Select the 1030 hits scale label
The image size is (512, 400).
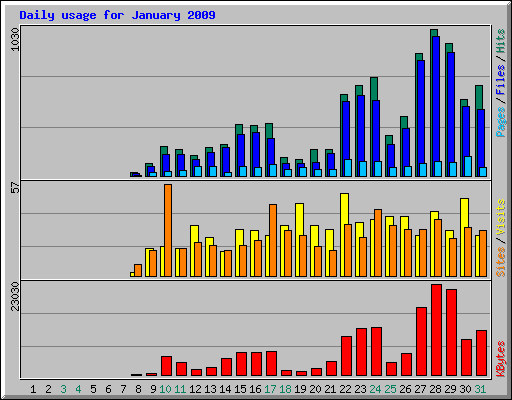coord(15,40)
